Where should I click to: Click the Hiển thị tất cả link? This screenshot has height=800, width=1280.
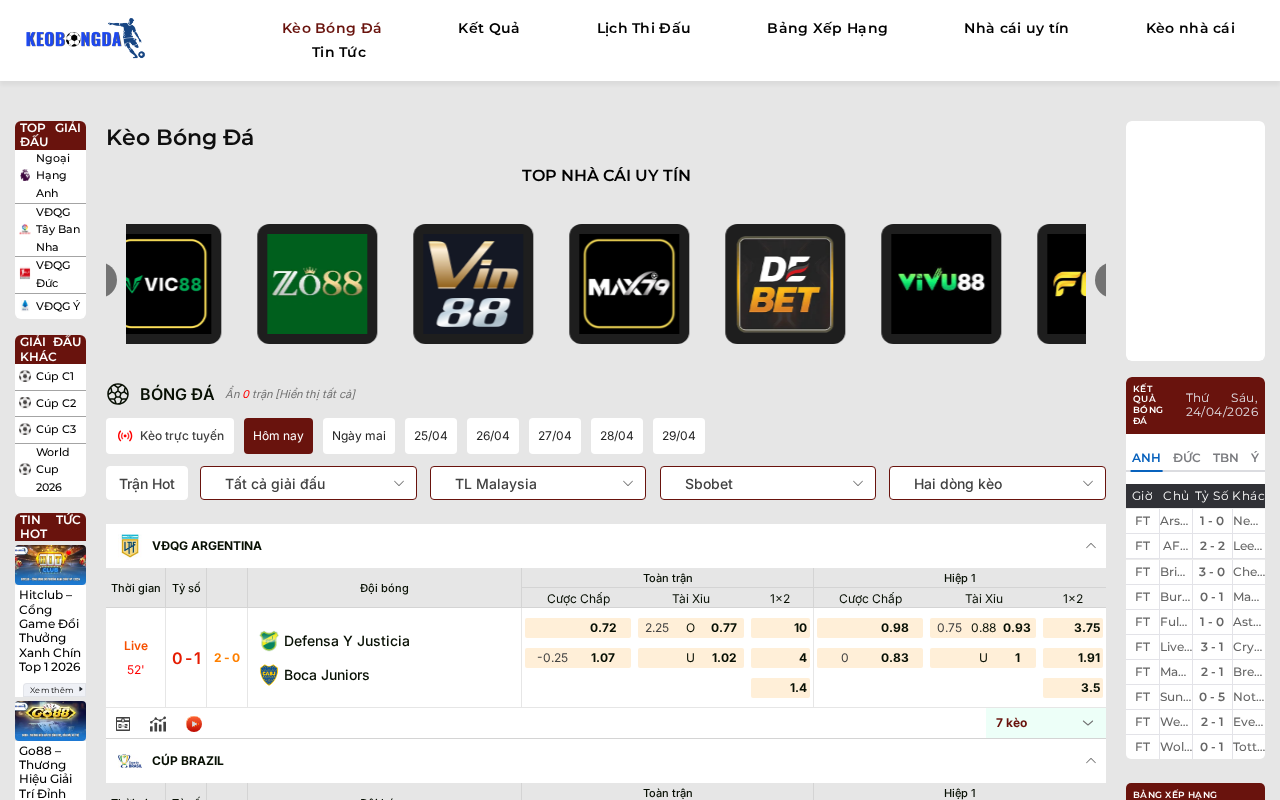point(315,394)
